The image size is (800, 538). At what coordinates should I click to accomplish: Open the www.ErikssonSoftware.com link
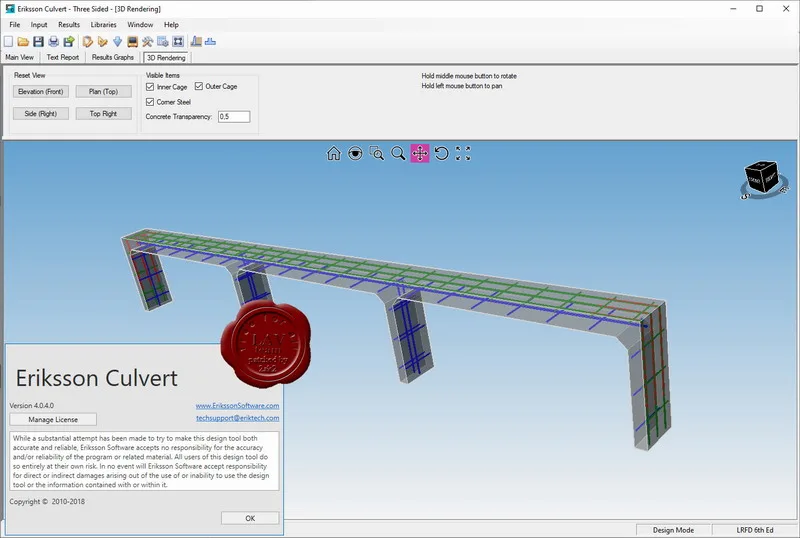[x=237, y=406]
